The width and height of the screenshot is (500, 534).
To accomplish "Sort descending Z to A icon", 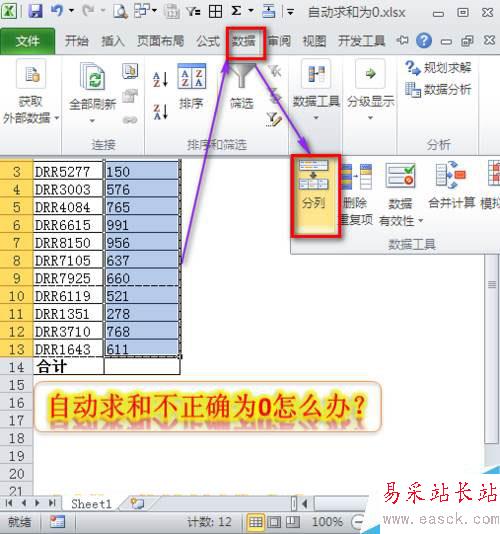I will tap(160, 112).
